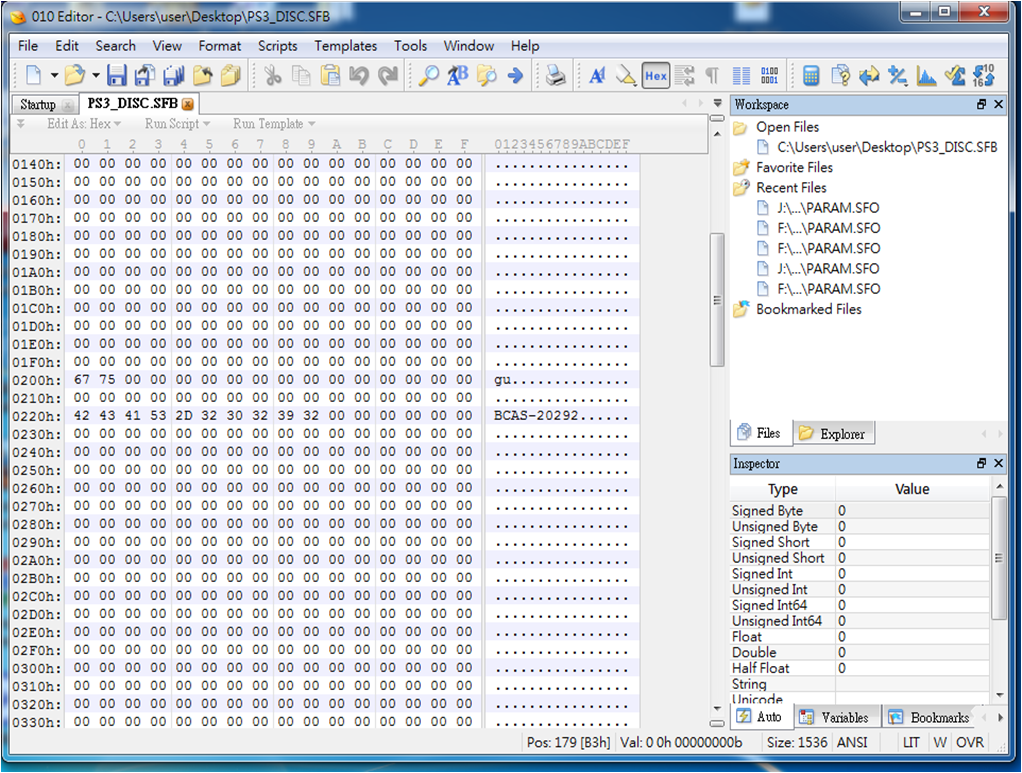Click the Open File folder icon
The width and height of the screenshot is (1022, 773).
pyautogui.click(x=74, y=76)
